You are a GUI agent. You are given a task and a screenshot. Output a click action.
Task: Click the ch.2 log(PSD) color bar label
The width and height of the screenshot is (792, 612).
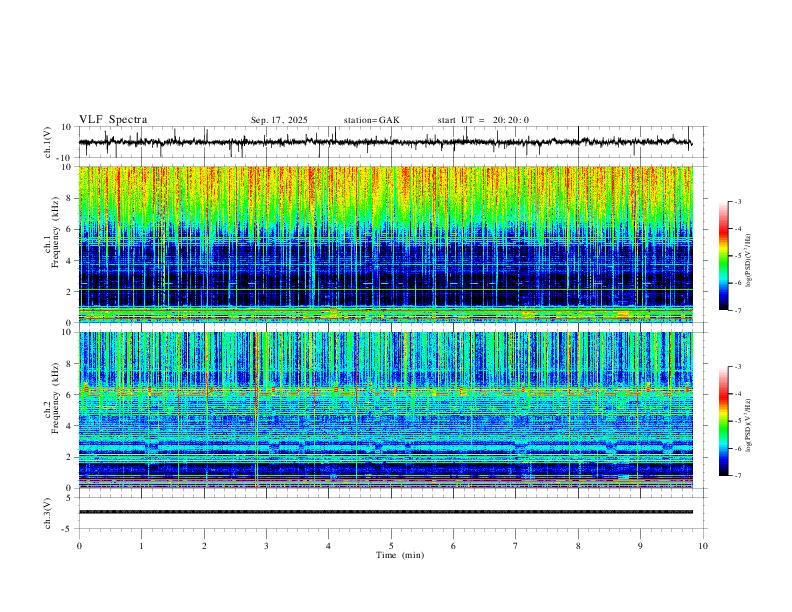point(748,425)
